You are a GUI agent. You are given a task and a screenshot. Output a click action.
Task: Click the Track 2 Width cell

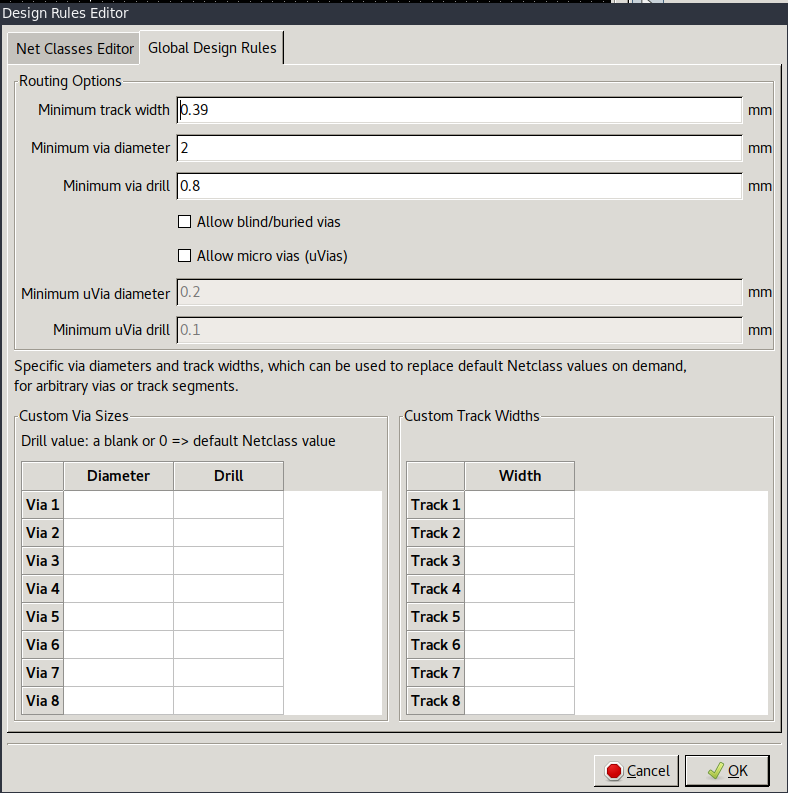pyautogui.click(x=519, y=533)
